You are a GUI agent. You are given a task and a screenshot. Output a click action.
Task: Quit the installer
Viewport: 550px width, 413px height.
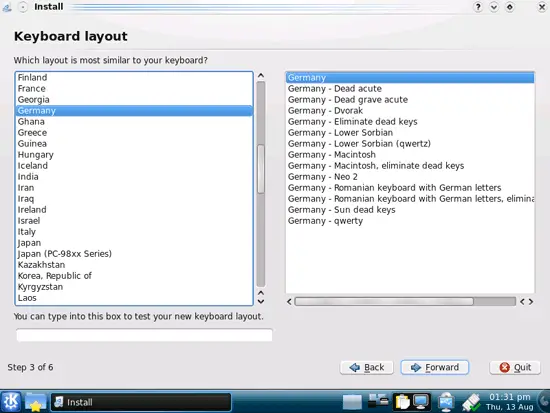[x=515, y=367]
